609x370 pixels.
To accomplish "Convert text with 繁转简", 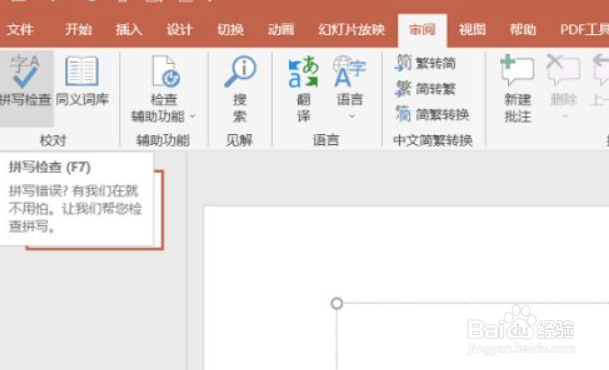I will pos(426,63).
